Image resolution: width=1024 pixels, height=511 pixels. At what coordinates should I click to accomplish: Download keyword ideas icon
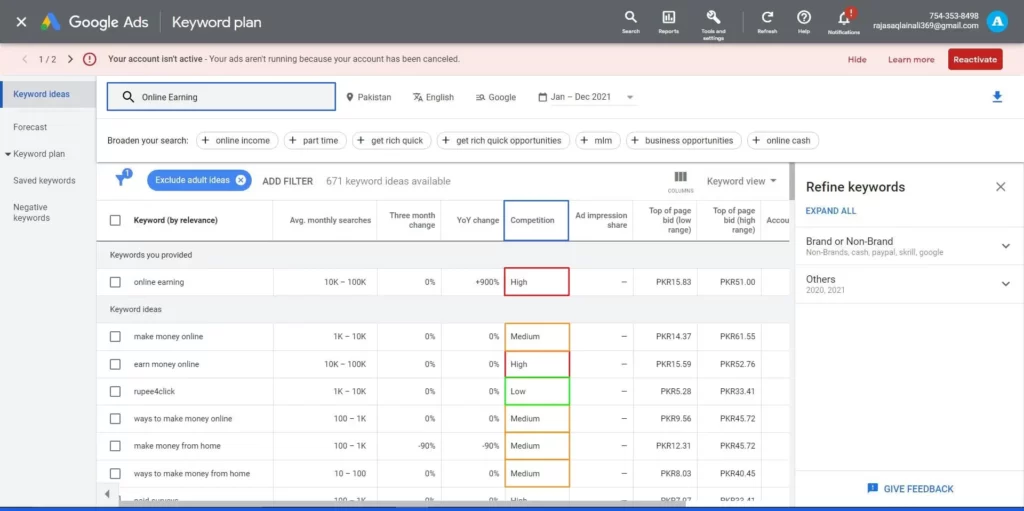point(997,97)
